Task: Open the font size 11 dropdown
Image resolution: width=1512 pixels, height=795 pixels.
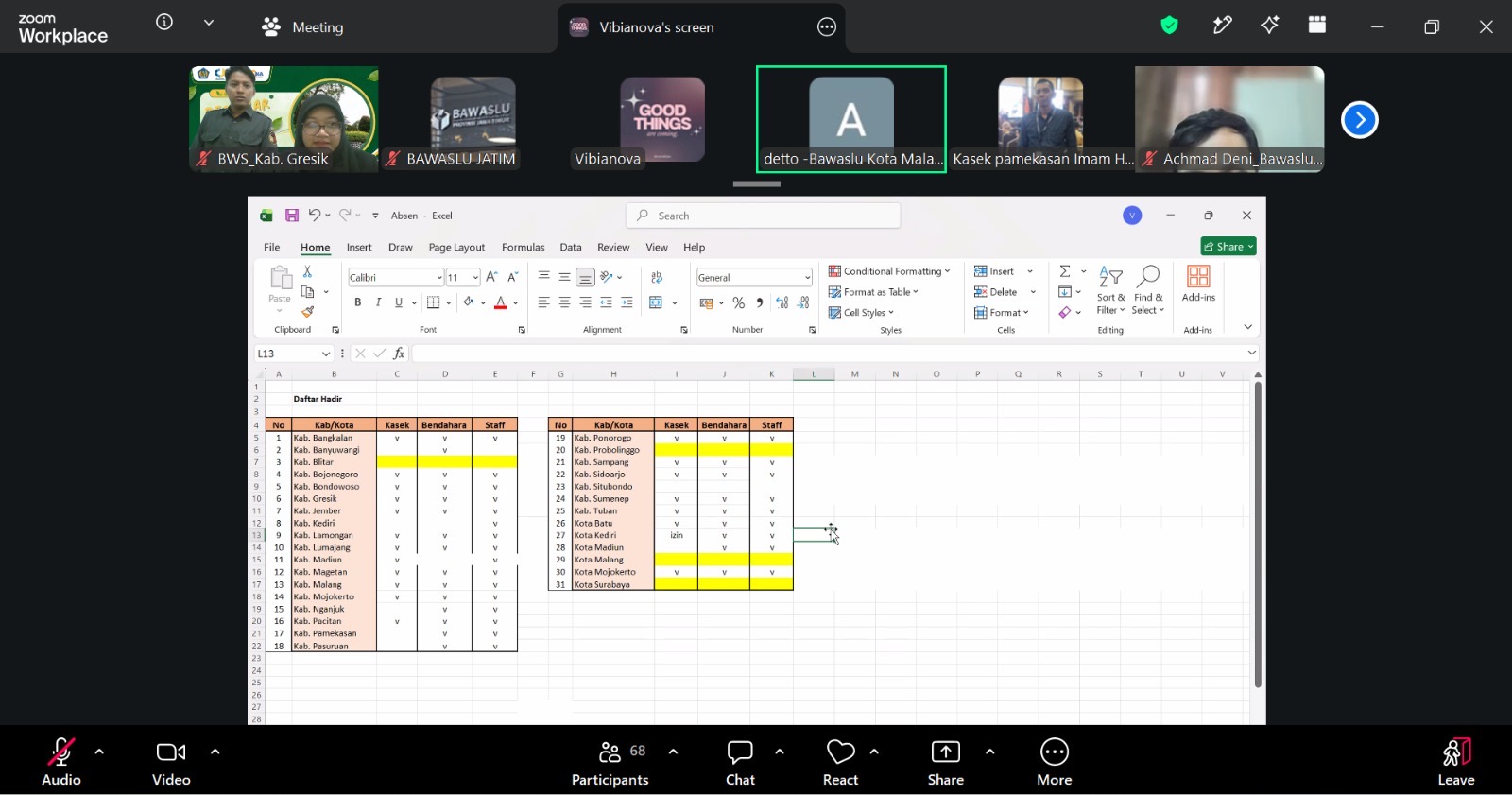Action: coord(475,278)
